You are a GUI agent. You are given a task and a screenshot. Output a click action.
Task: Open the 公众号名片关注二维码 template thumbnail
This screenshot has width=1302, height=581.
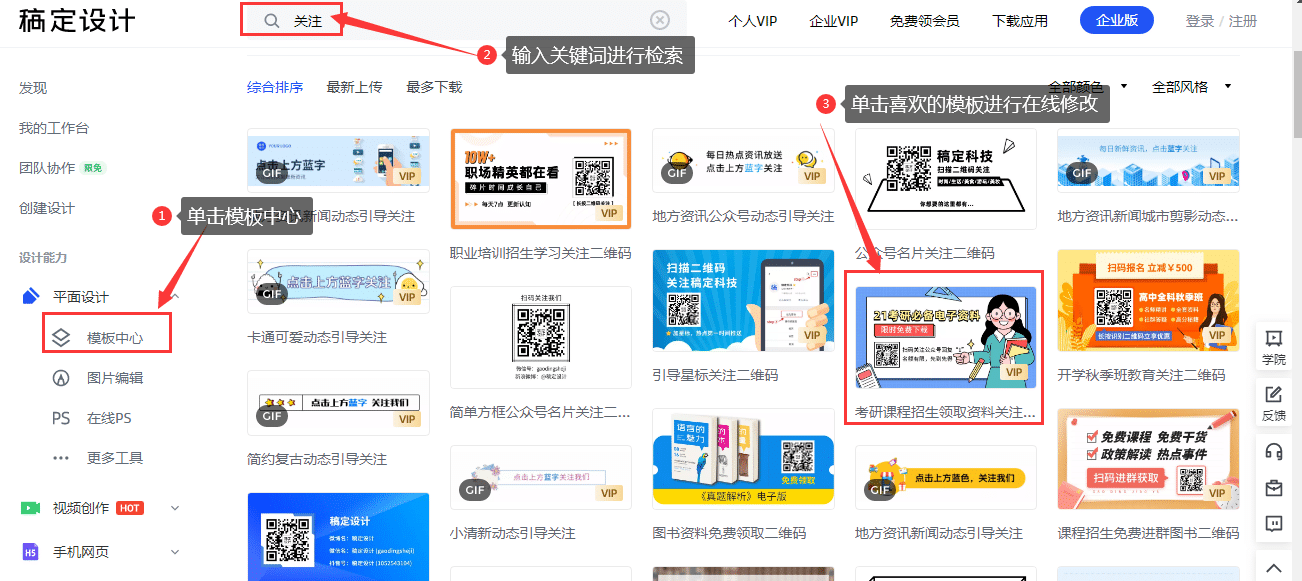point(946,178)
